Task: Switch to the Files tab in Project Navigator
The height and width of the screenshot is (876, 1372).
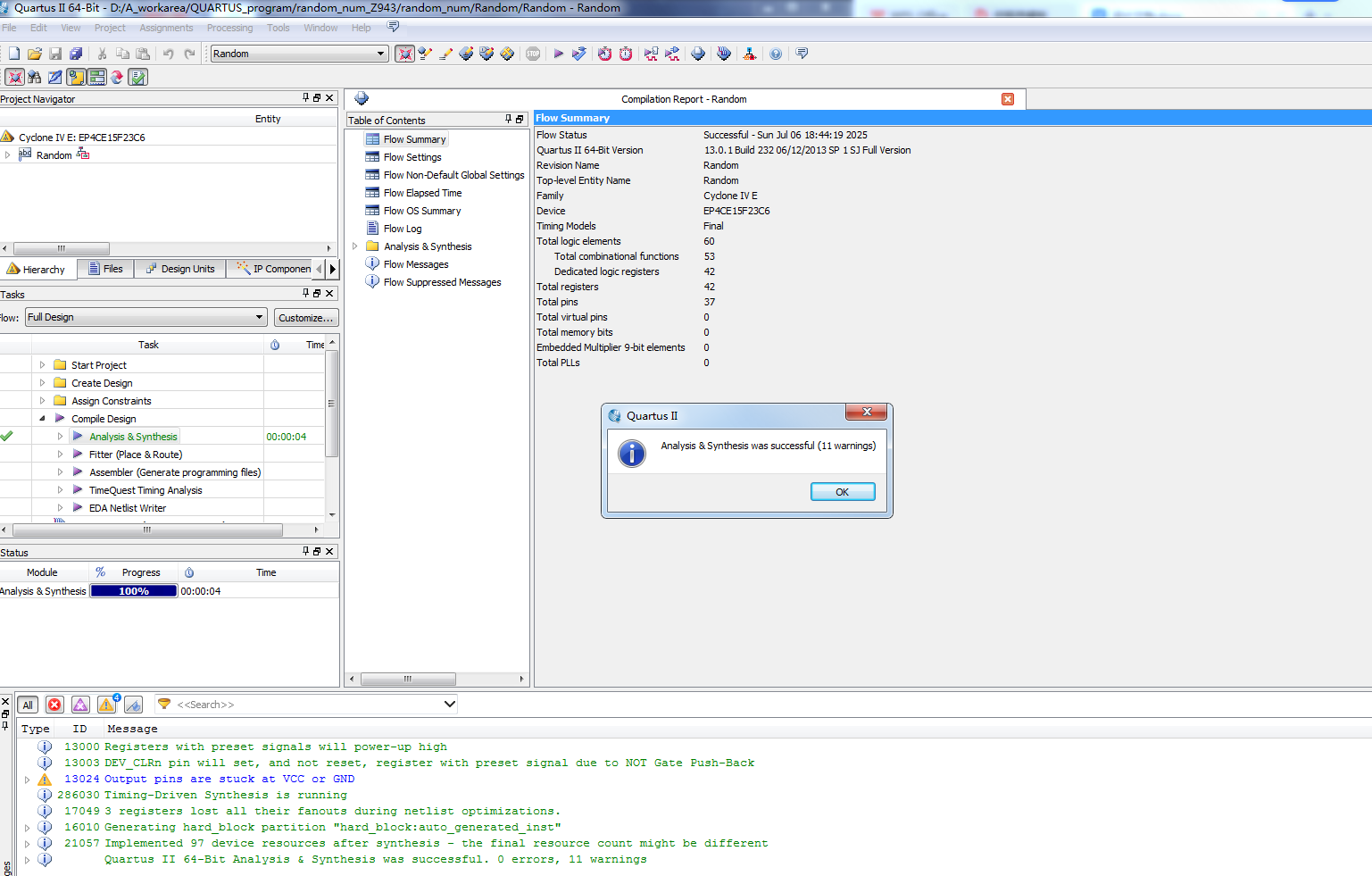Action: coord(105,269)
